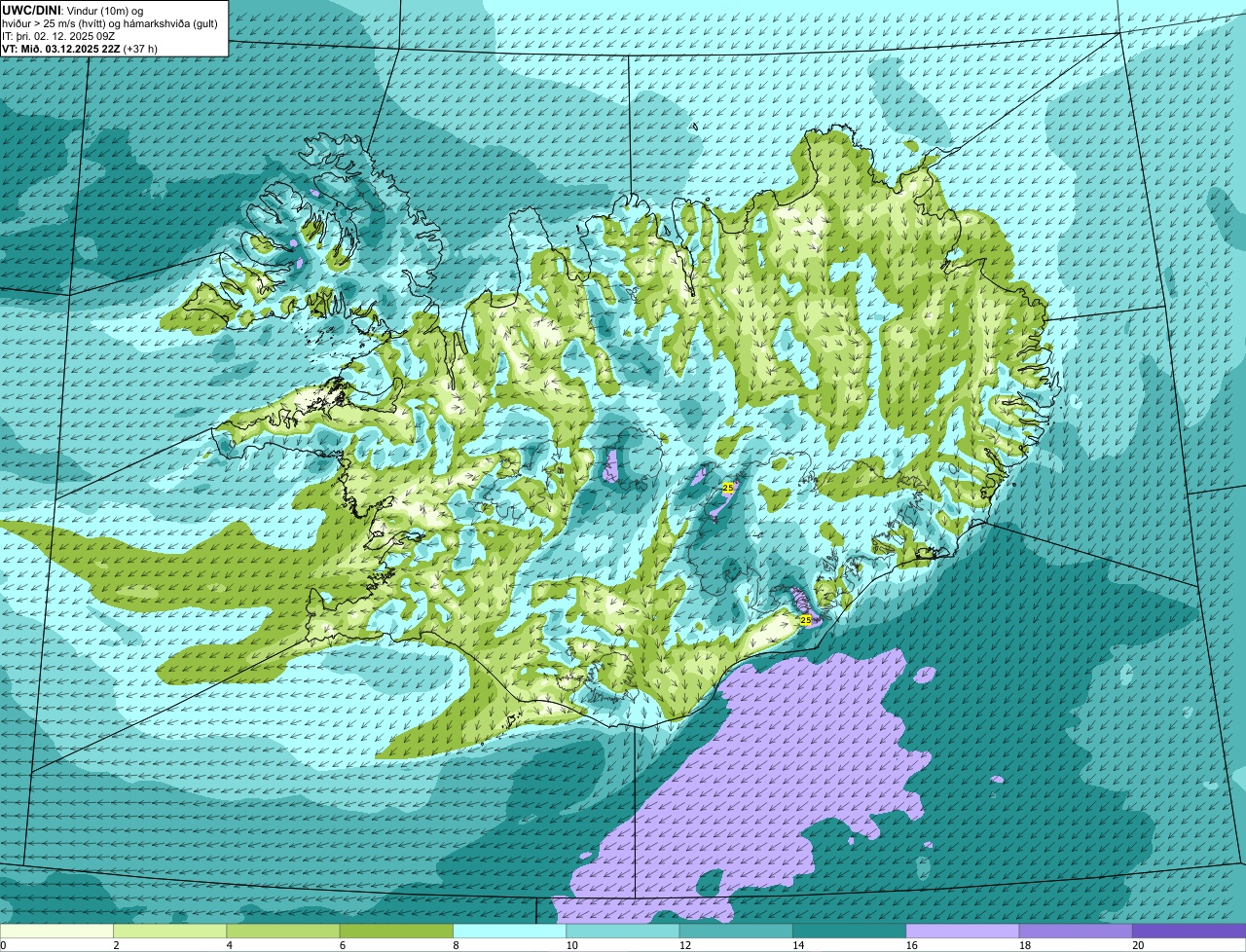Viewport: 1246px width, 952px height.
Task: Select the 4–6 m/s green legend swatch
Action: [283, 931]
